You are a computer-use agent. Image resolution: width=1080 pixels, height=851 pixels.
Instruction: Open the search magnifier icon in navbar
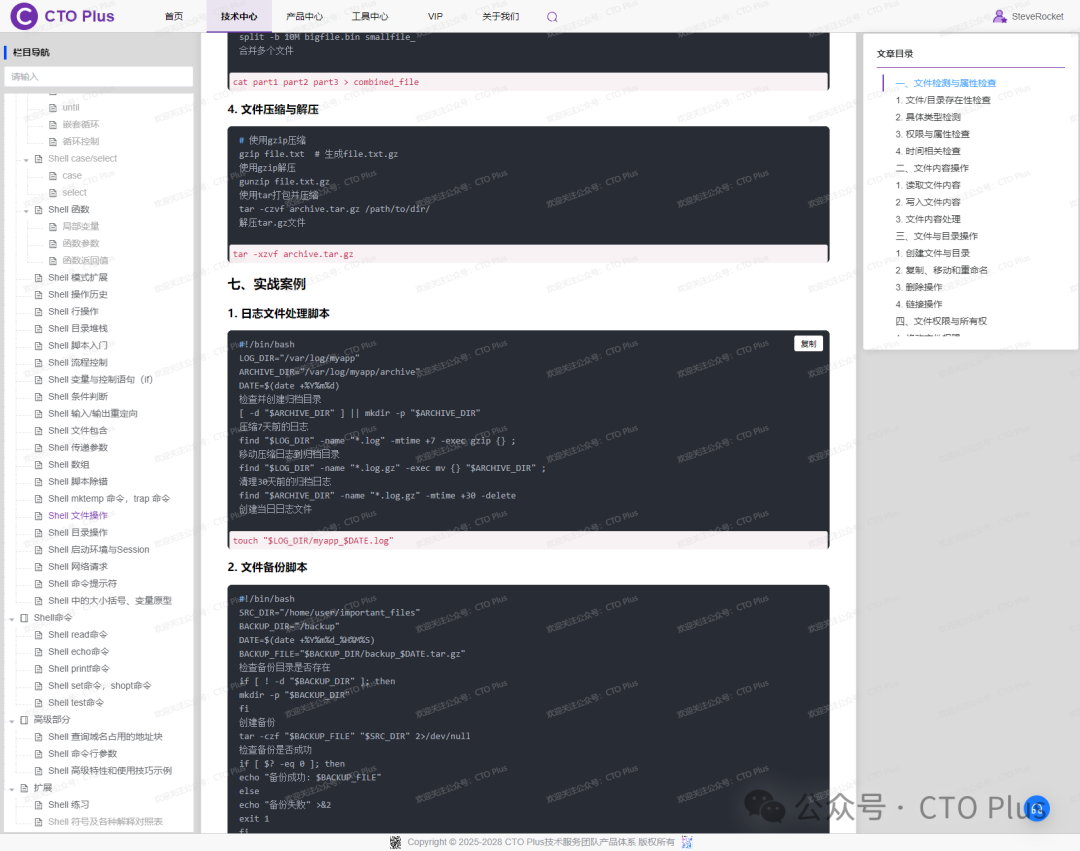552,17
